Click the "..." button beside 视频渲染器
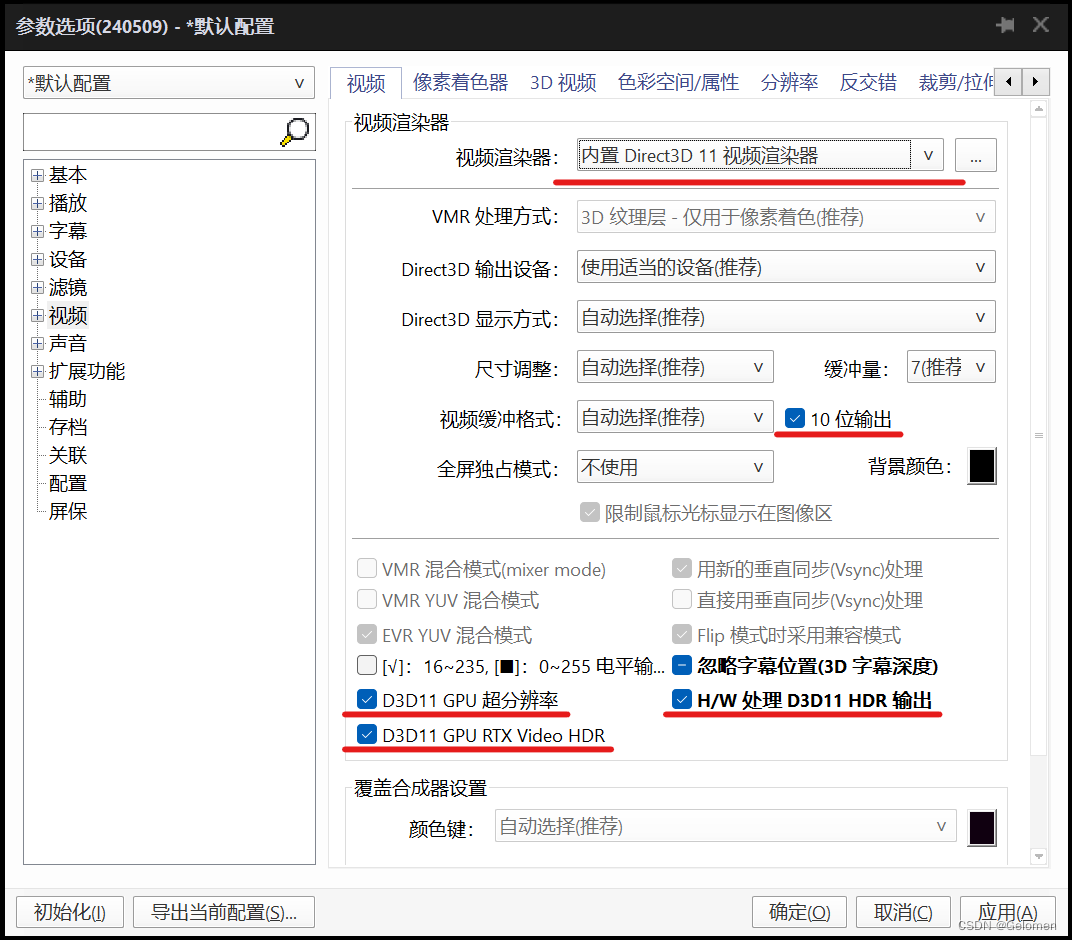The image size is (1072, 940). point(975,155)
